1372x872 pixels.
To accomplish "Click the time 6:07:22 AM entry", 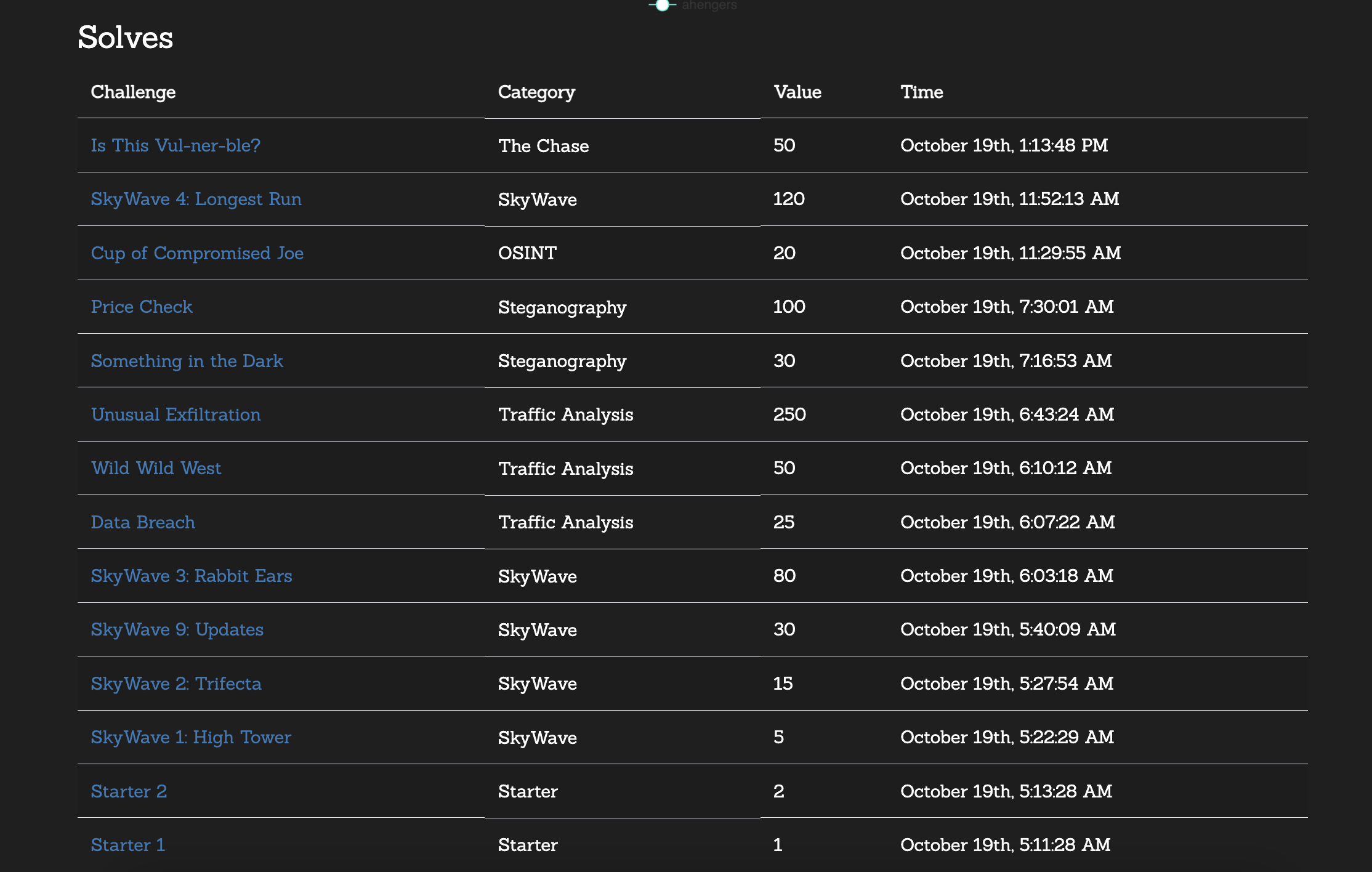I will pos(1007,522).
